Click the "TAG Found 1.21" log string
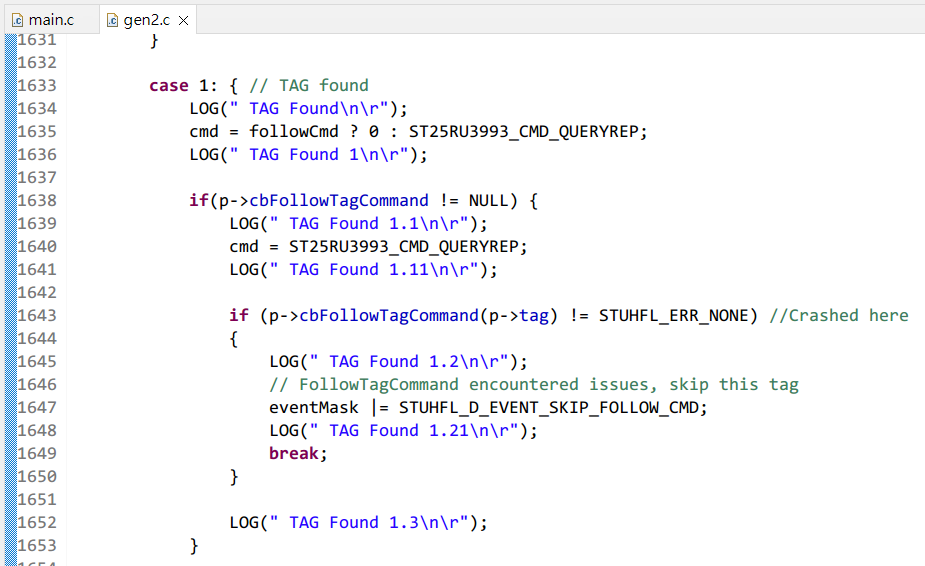Image resolution: width=925 pixels, height=566 pixels. (414, 431)
